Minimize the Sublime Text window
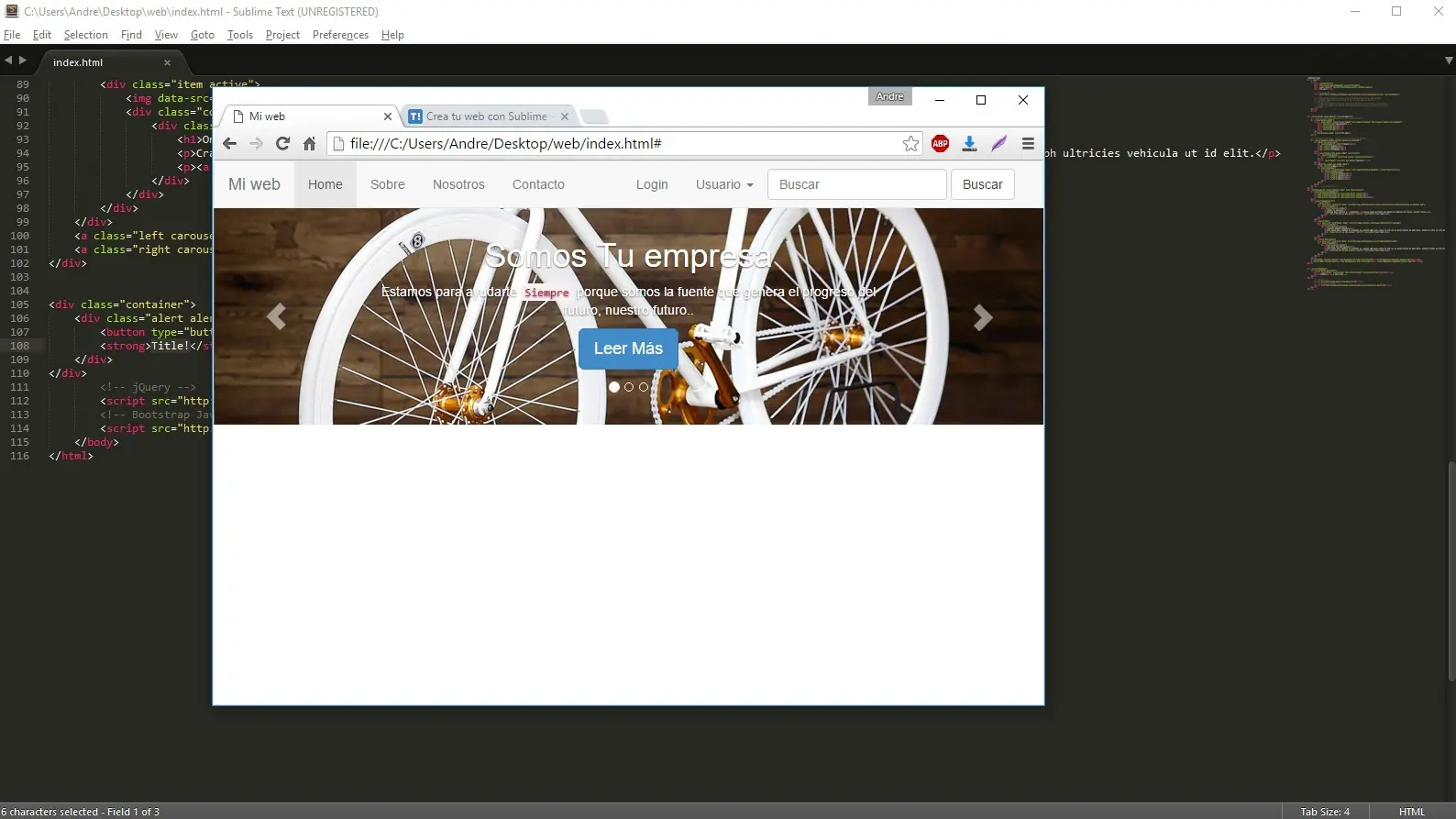The image size is (1456, 819). [1355, 11]
